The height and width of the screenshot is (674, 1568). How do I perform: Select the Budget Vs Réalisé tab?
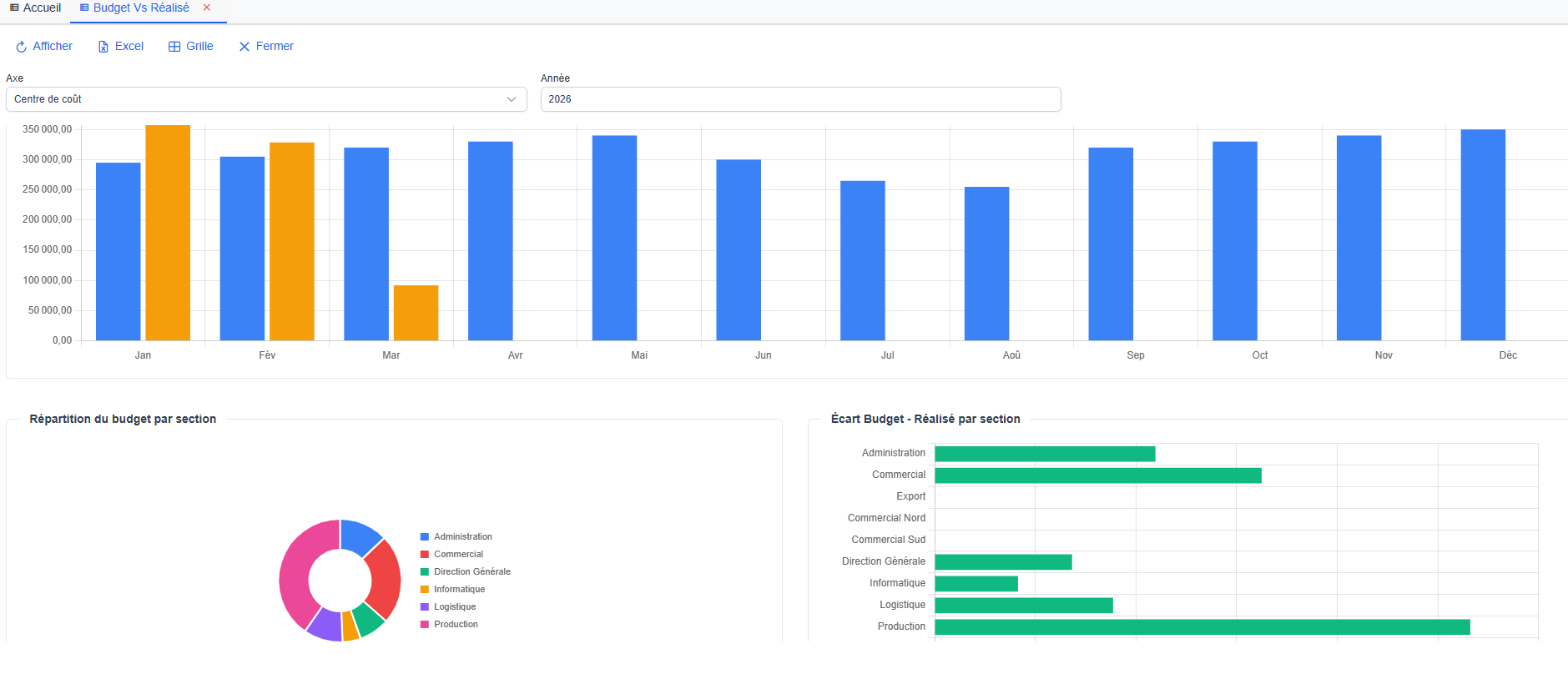(141, 8)
